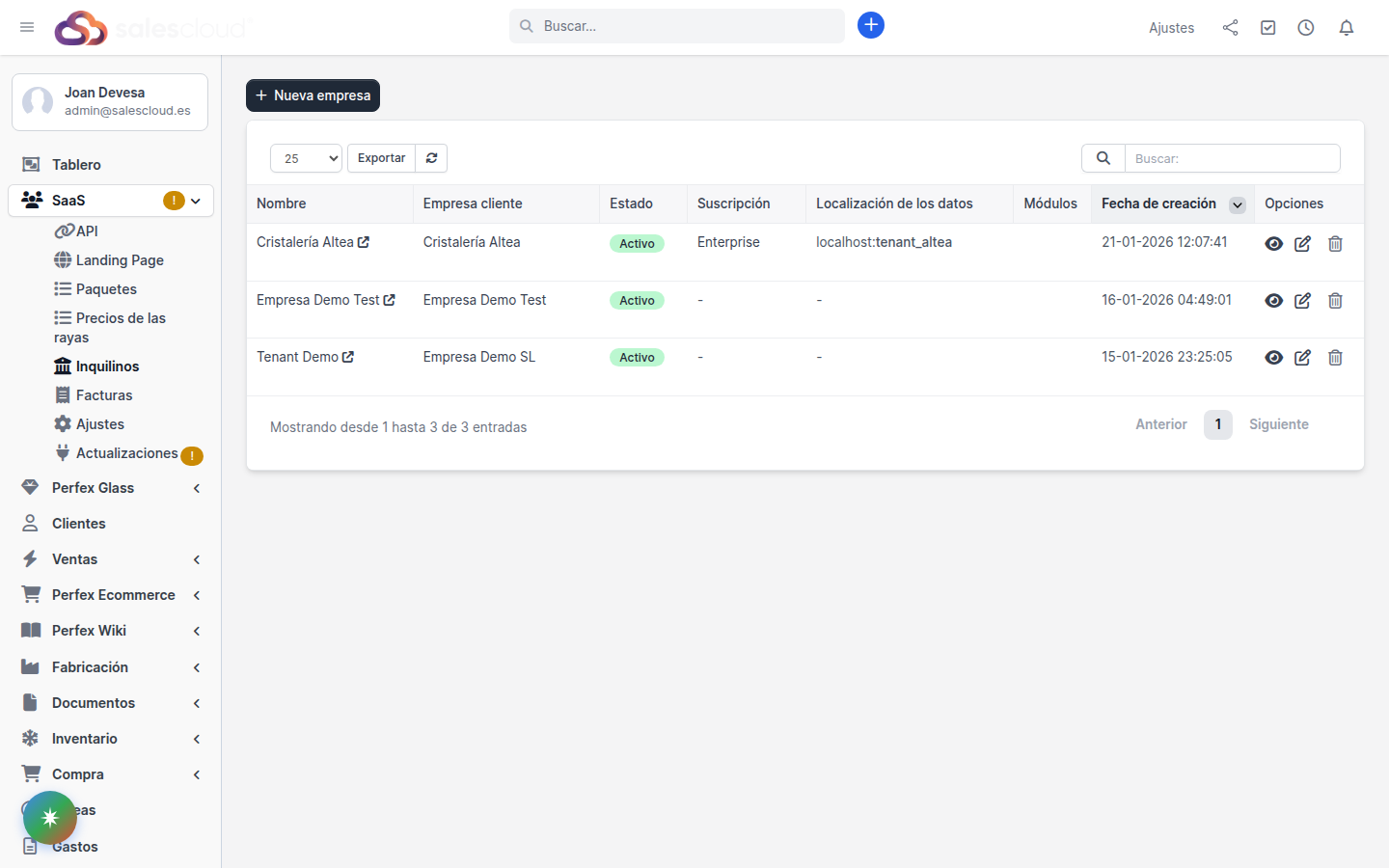The image size is (1389, 868).
Task: View Tenant Demo using its eye icon
Action: click(1273, 357)
